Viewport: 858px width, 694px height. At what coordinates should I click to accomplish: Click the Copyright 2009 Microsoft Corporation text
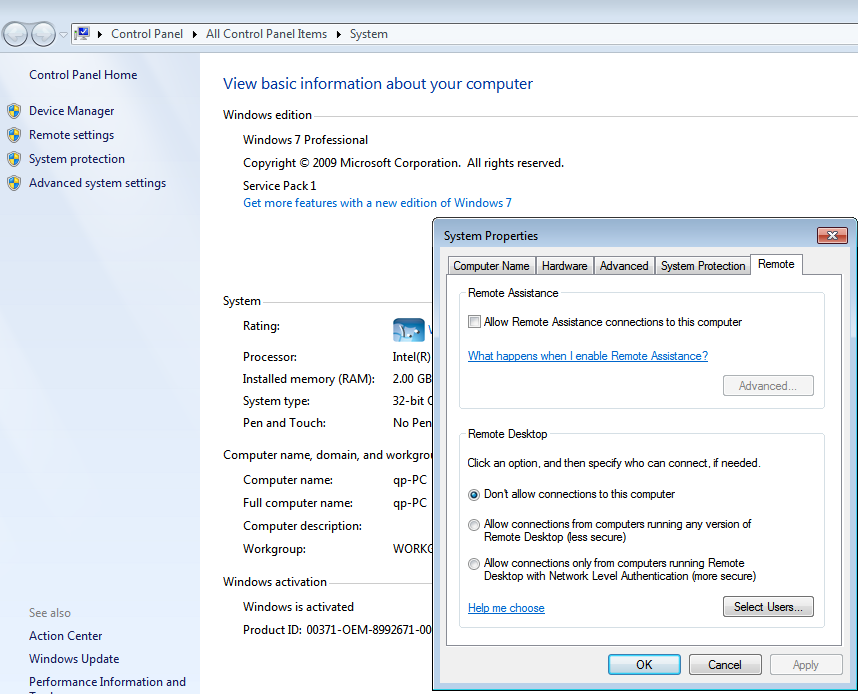click(403, 163)
